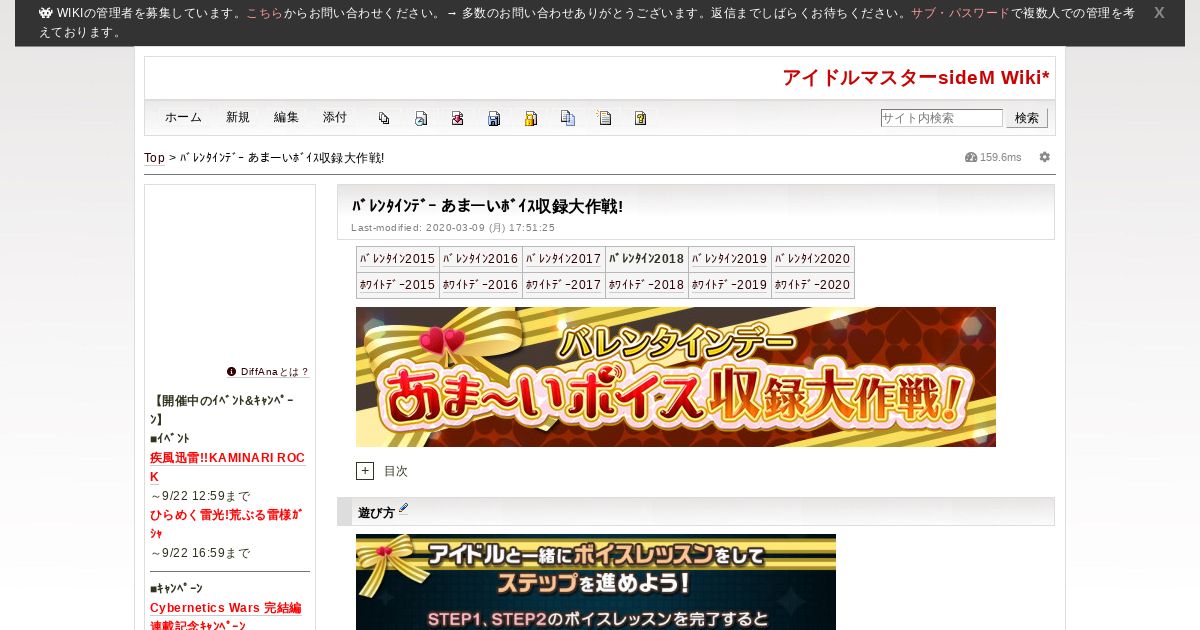The image size is (1200, 630).
Task: Click the two overlapping pages toolbar icon
Action: click(x=384, y=118)
